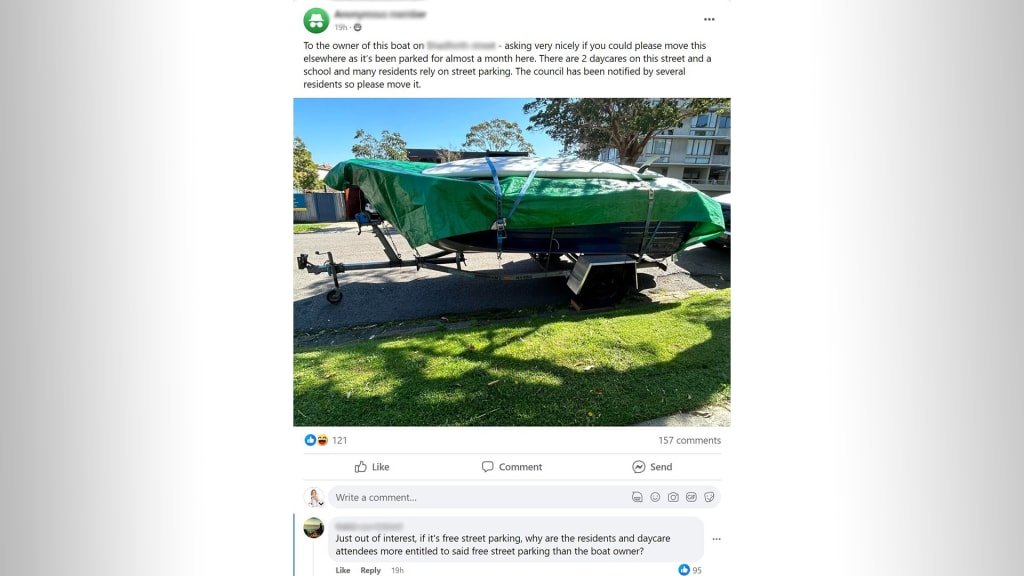Show the haha reaction emoji list
The height and width of the screenshot is (576, 1024).
pyautogui.click(x=323, y=440)
